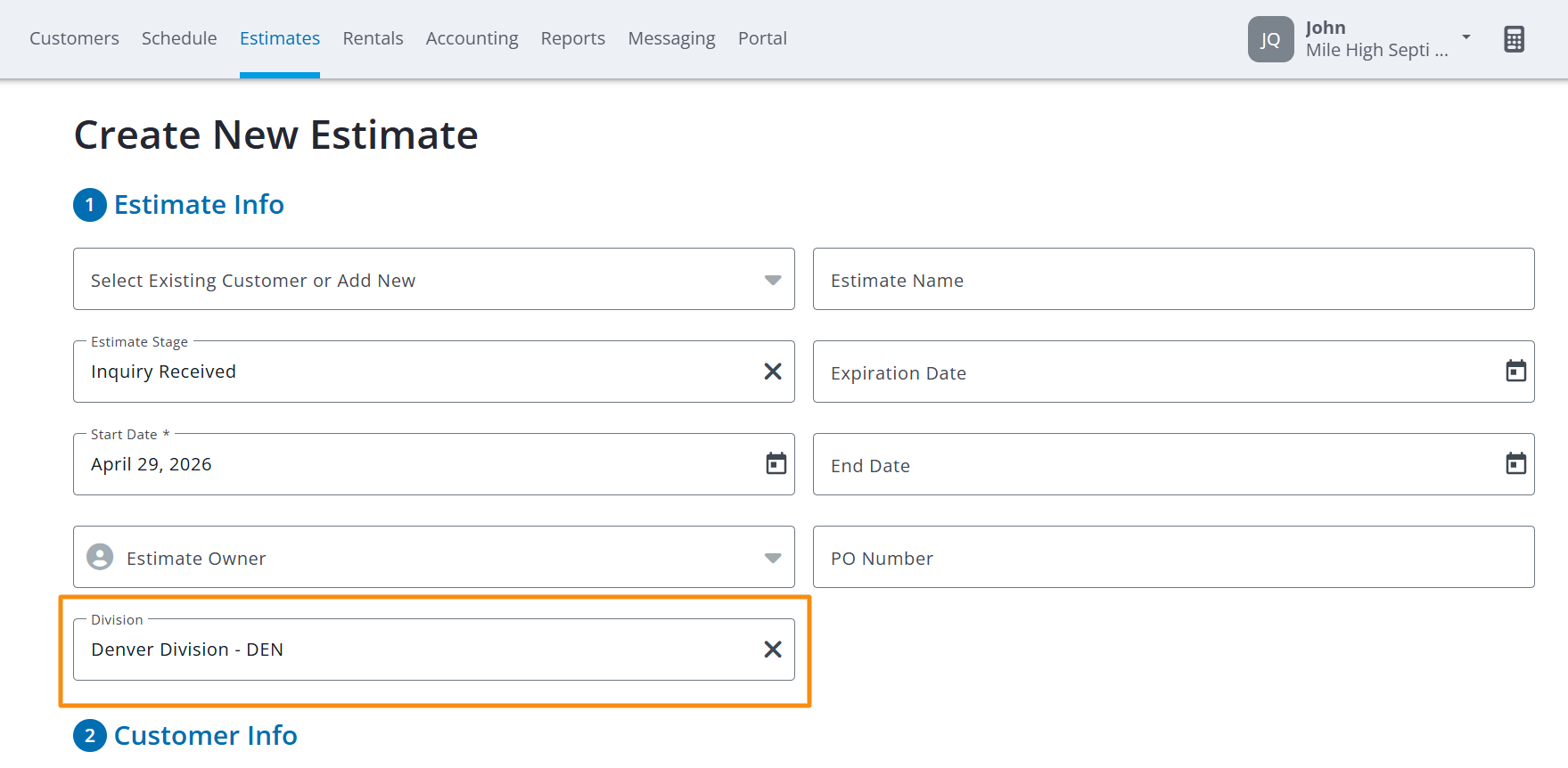
Task: Open the user account dropdown arrow
Action: pyautogui.click(x=1465, y=37)
